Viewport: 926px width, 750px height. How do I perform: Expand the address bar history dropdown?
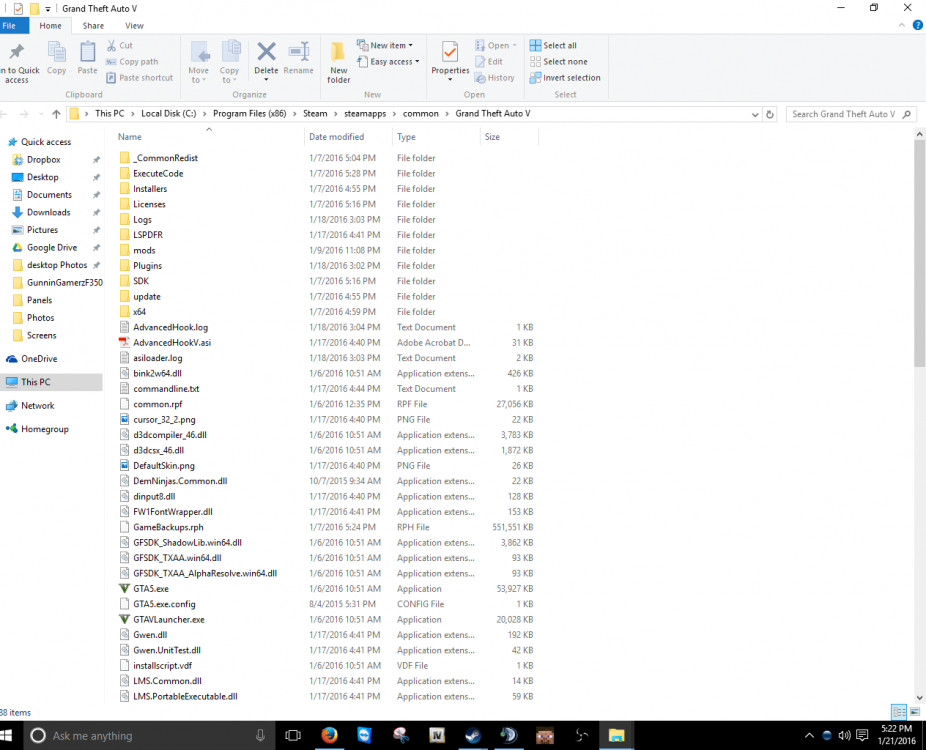[755, 115]
